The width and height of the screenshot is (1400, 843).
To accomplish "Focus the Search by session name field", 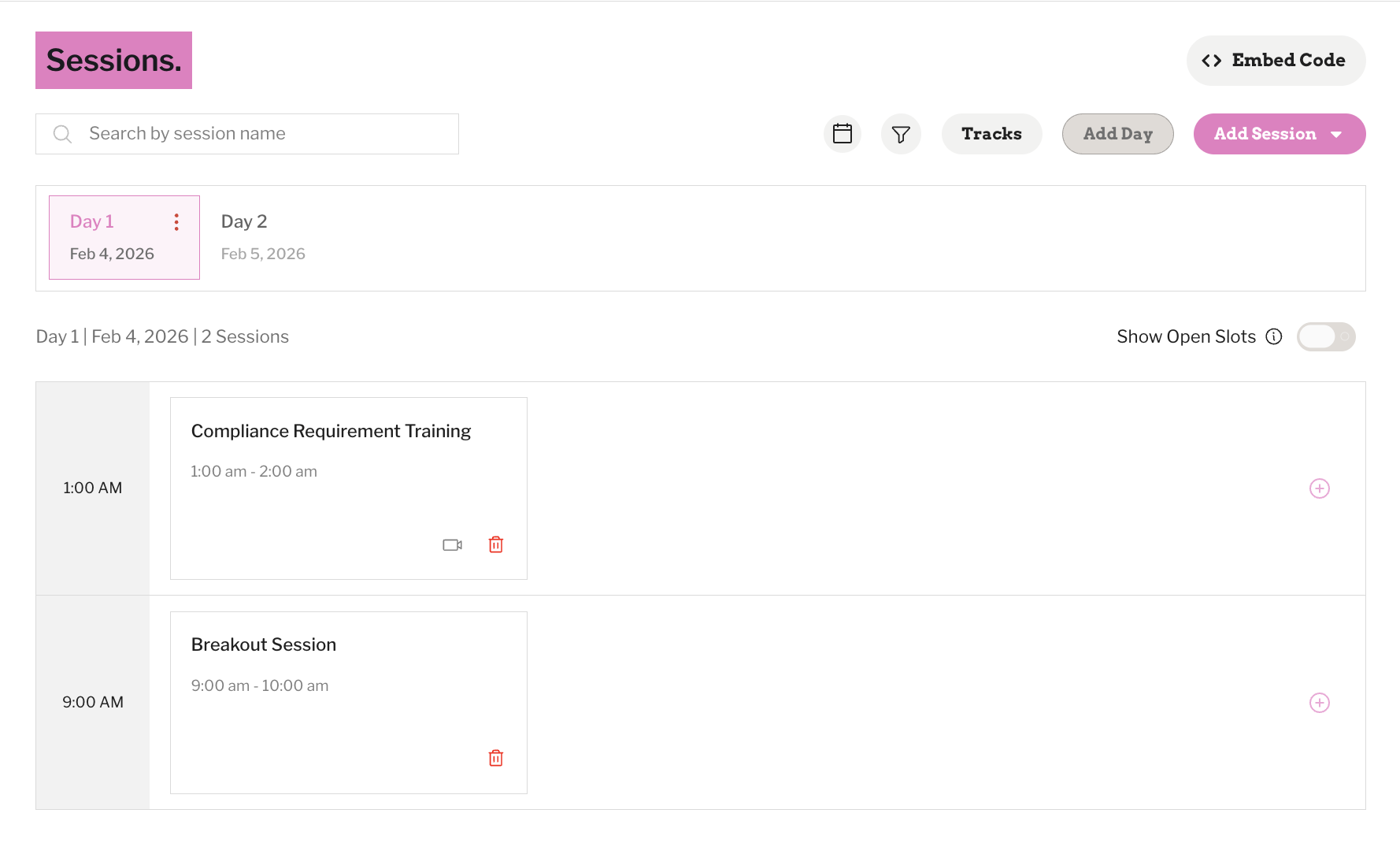I will point(247,134).
